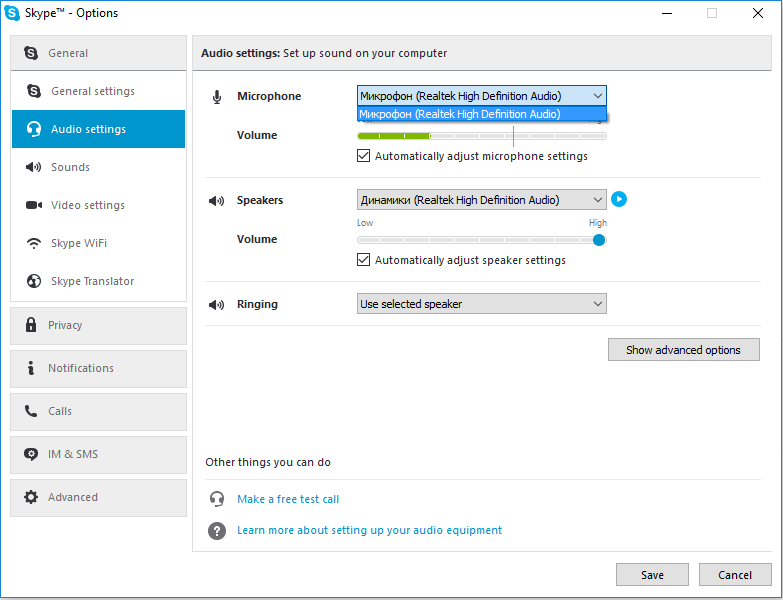Expand the Calls section
This screenshot has width=783, height=600.
[x=98, y=411]
